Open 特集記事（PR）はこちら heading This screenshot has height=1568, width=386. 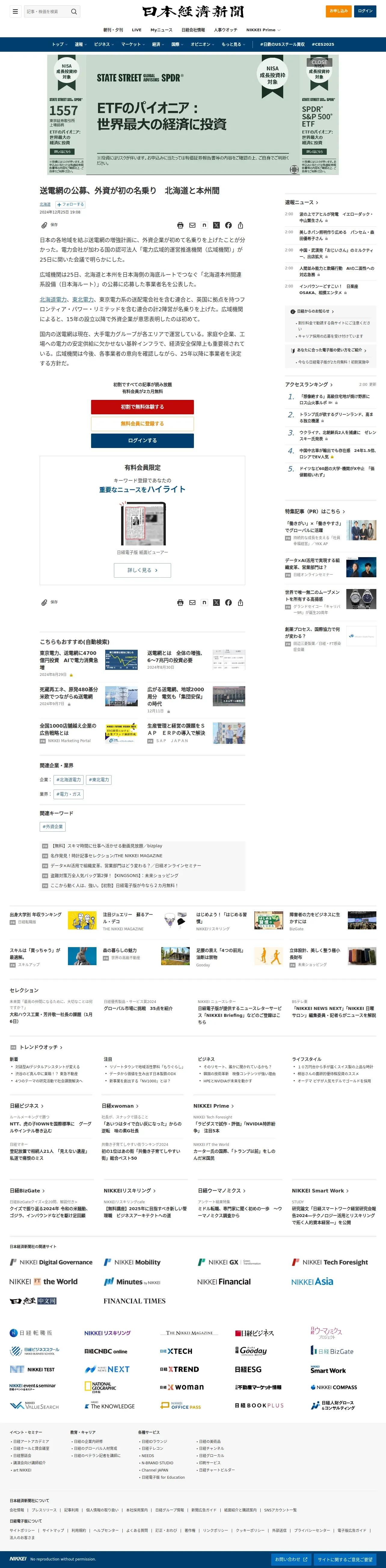point(315,511)
